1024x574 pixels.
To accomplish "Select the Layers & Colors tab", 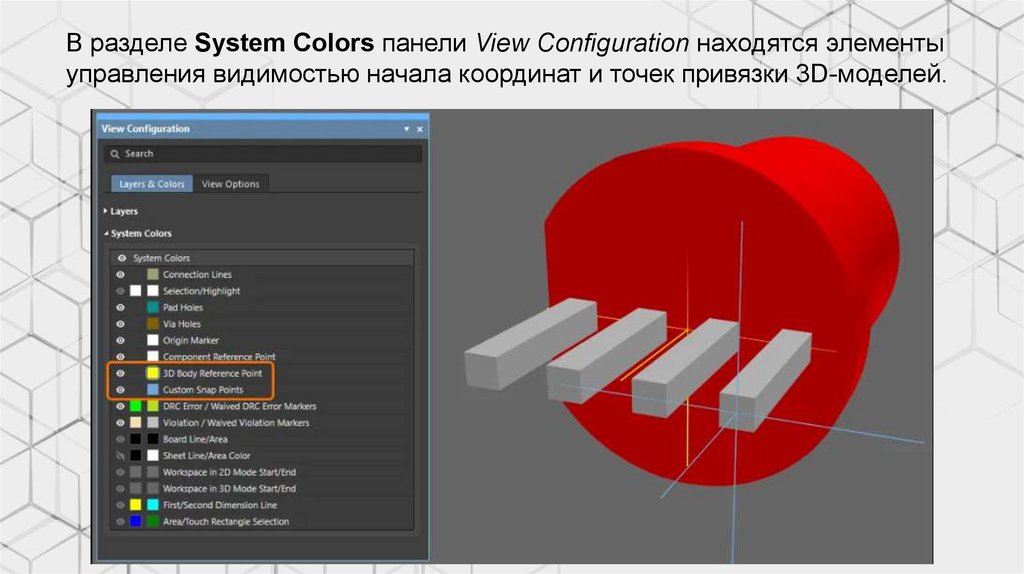I will (x=152, y=184).
